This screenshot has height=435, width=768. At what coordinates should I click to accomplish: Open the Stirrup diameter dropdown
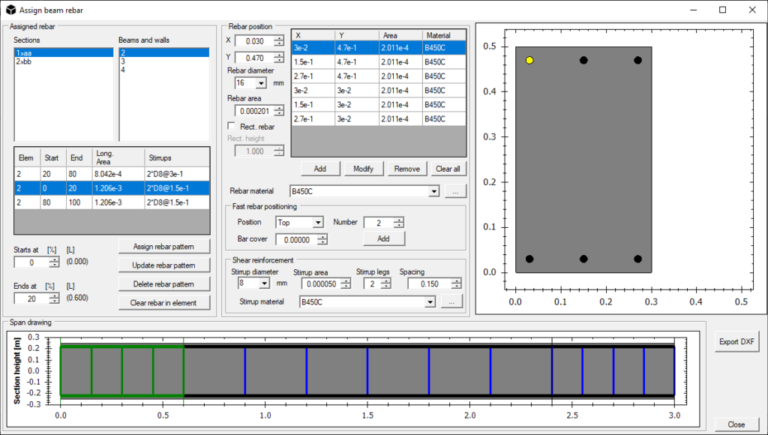(x=262, y=284)
